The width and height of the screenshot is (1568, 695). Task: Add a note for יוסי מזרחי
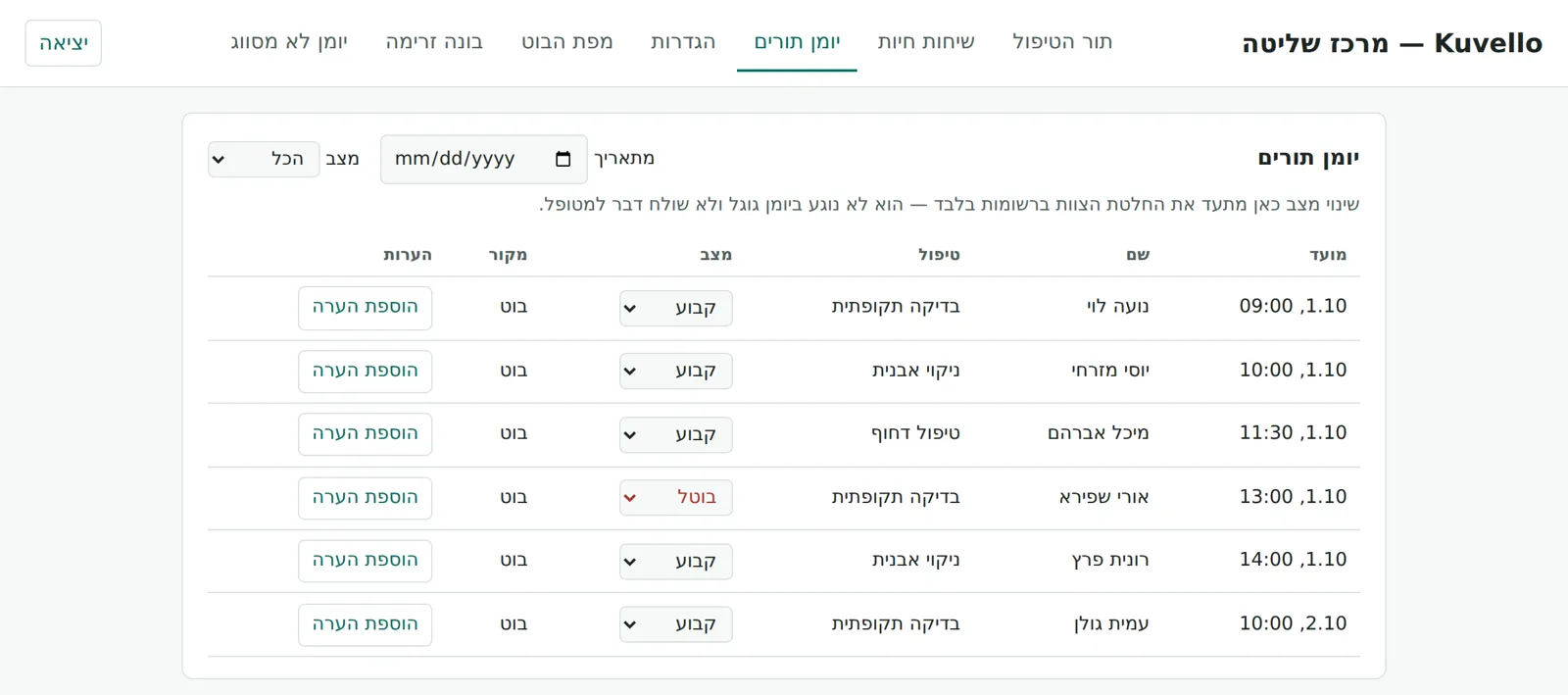[x=366, y=372]
